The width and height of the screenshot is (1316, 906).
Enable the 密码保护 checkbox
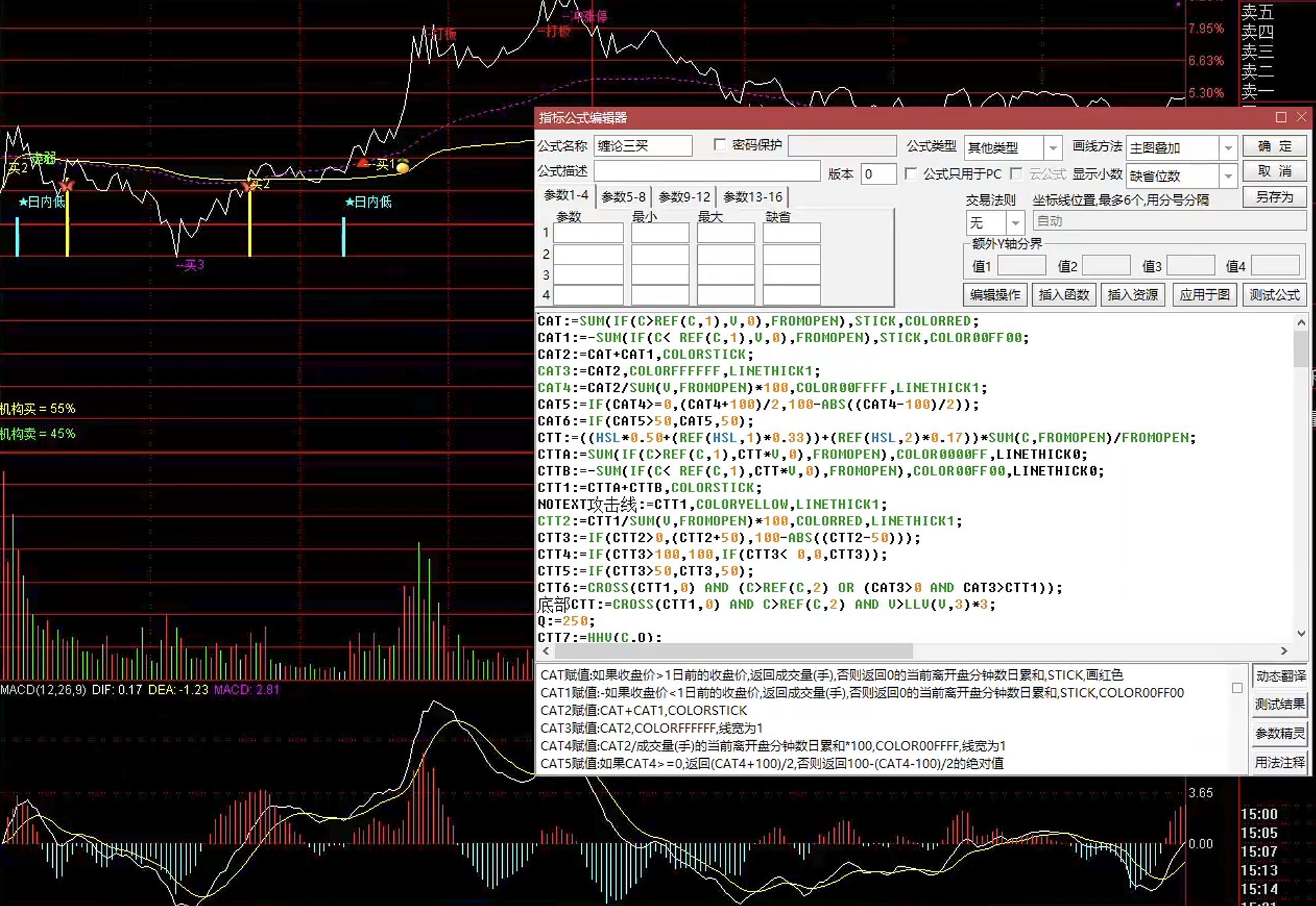click(720, 145)
